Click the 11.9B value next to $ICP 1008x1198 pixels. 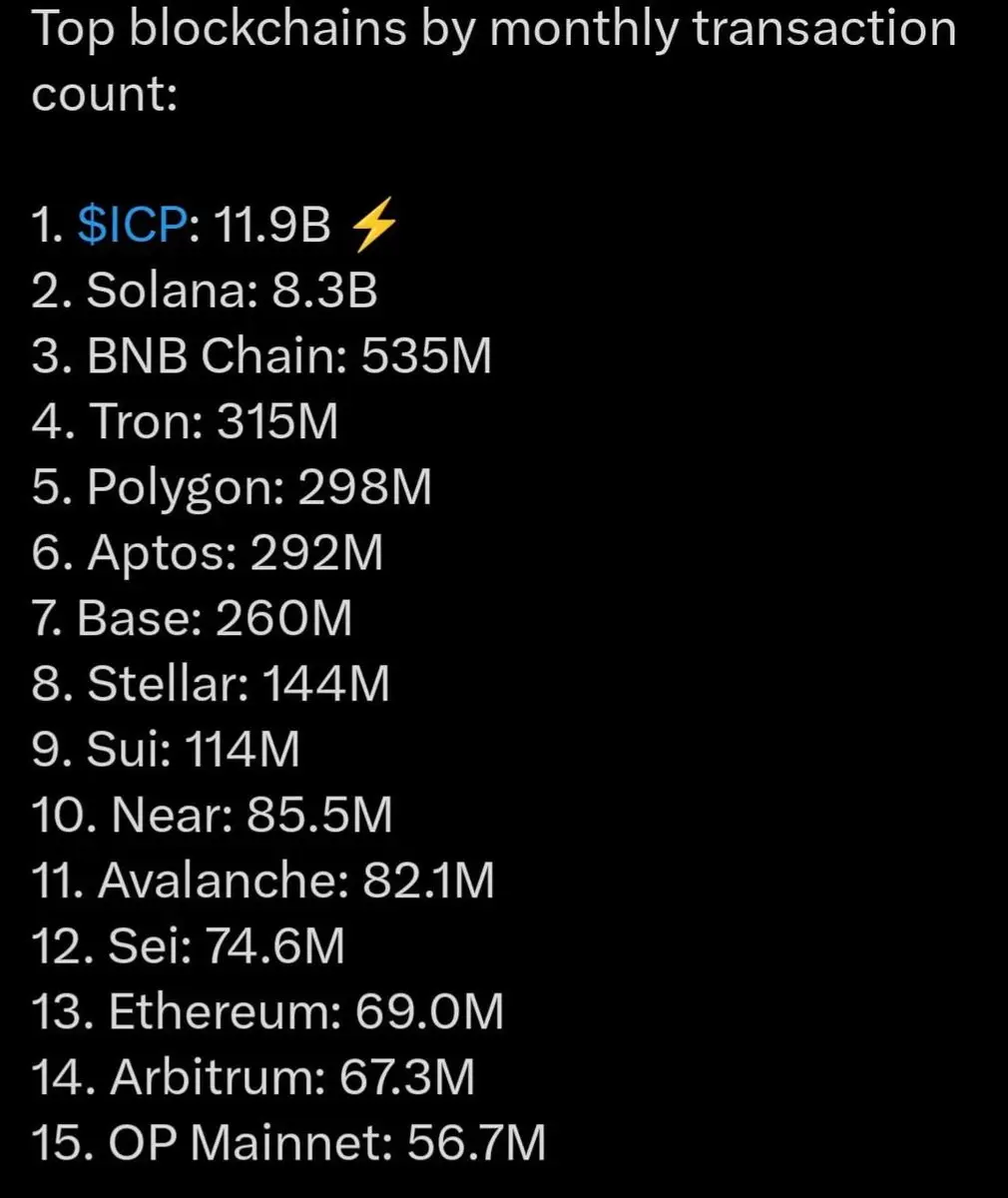pos(271,227)
